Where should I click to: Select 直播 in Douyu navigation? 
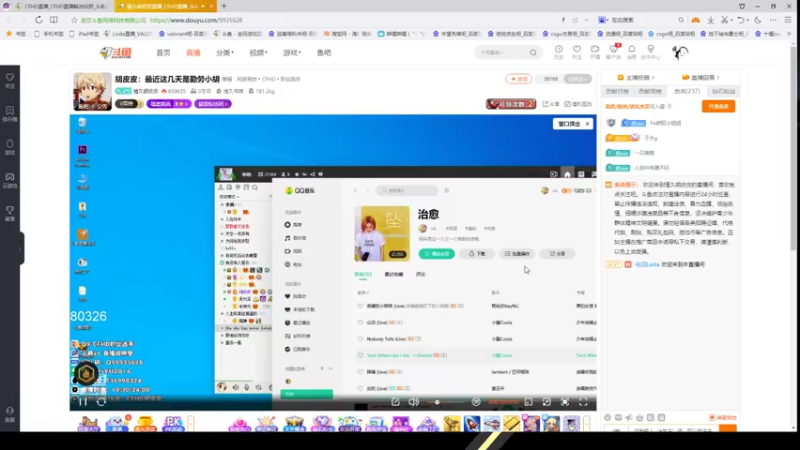[193, 53]
